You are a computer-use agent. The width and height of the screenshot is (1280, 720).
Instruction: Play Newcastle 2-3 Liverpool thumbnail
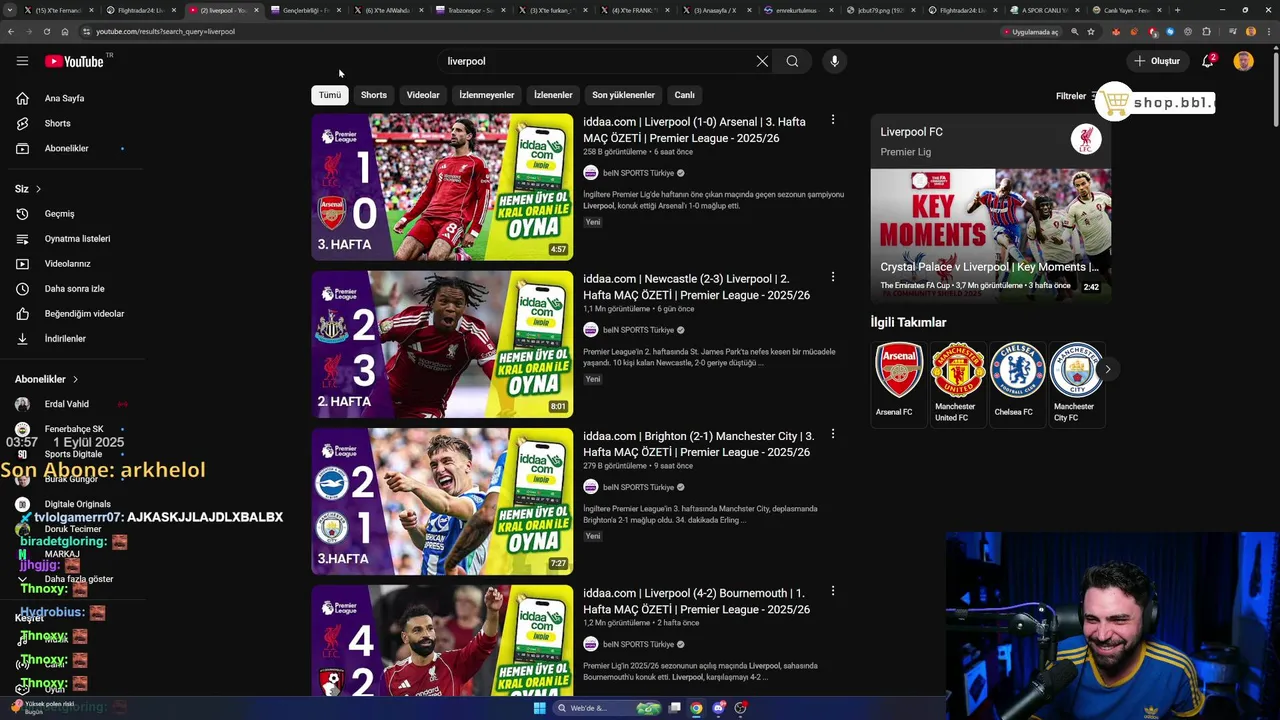pyautogui.click(x=442, y=344)
